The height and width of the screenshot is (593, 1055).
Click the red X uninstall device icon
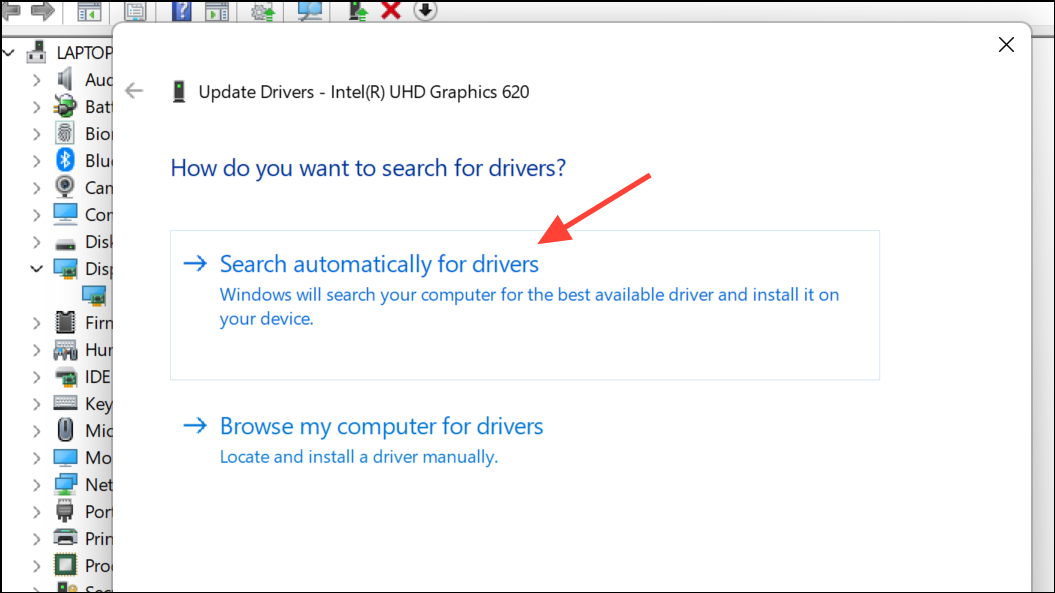[391, 10]
